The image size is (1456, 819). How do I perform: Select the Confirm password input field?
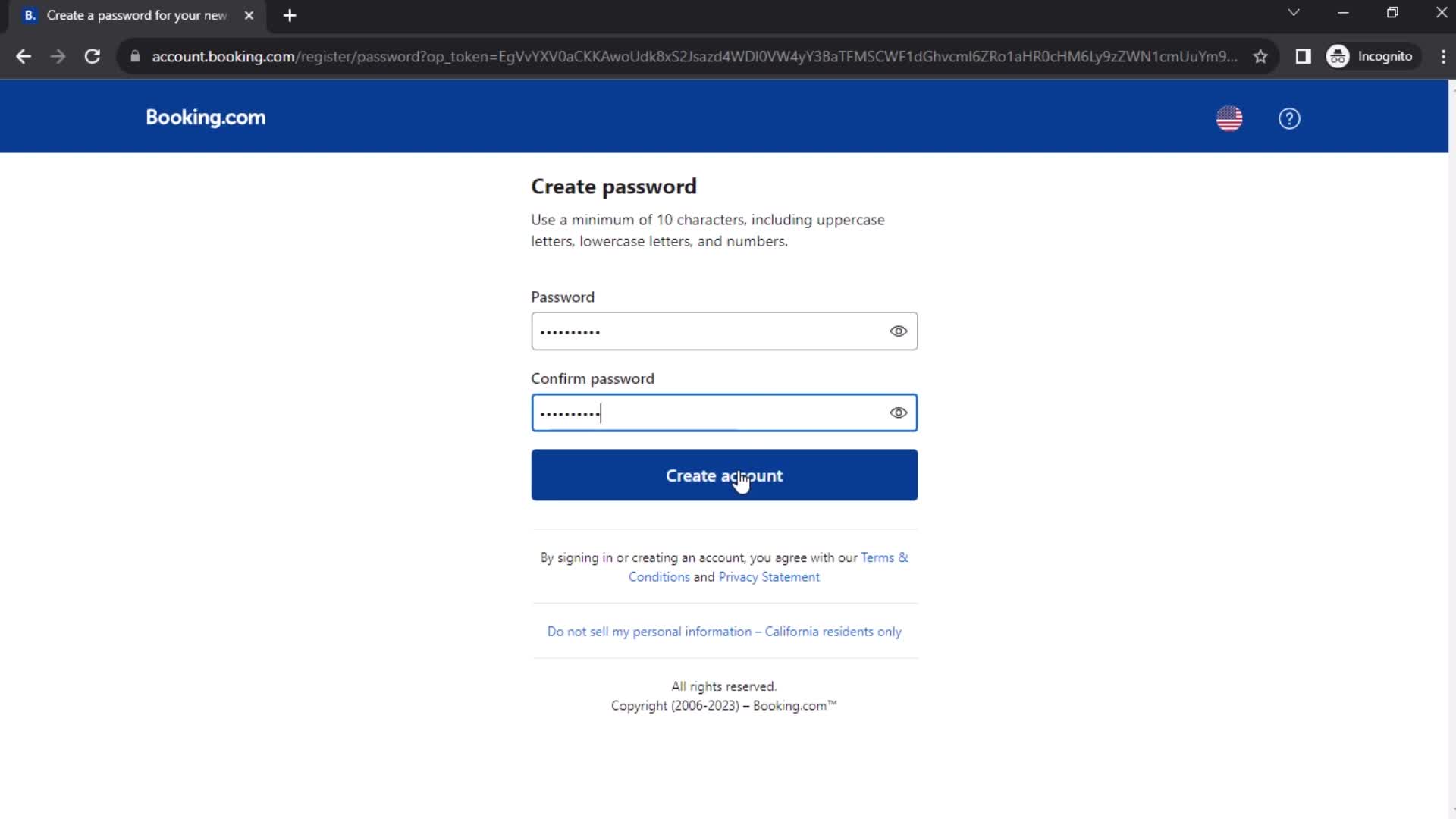(x=724, y=413)
